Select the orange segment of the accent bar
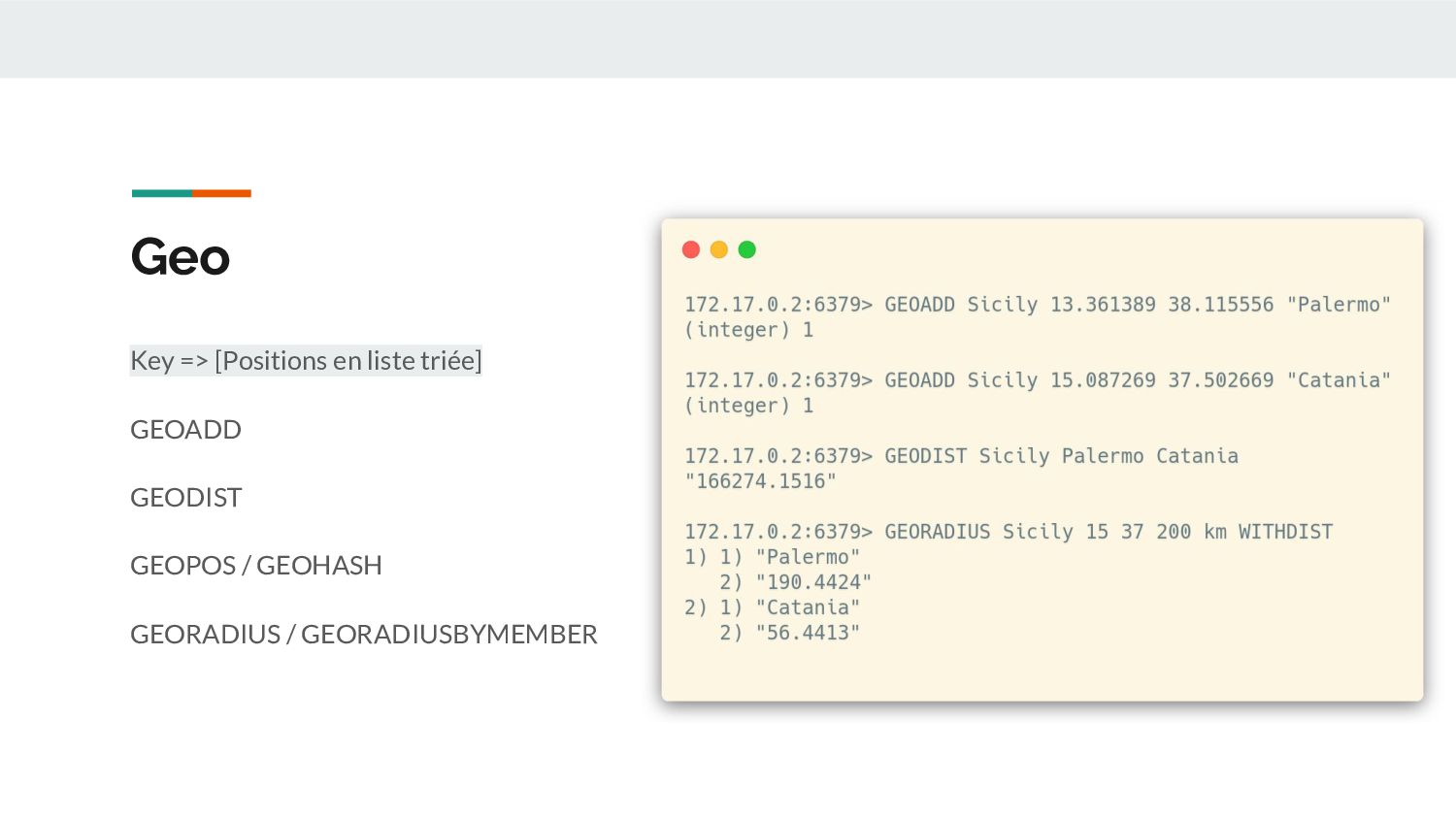This screenshot has width=1456, height=819. click(x=221, y=193)
